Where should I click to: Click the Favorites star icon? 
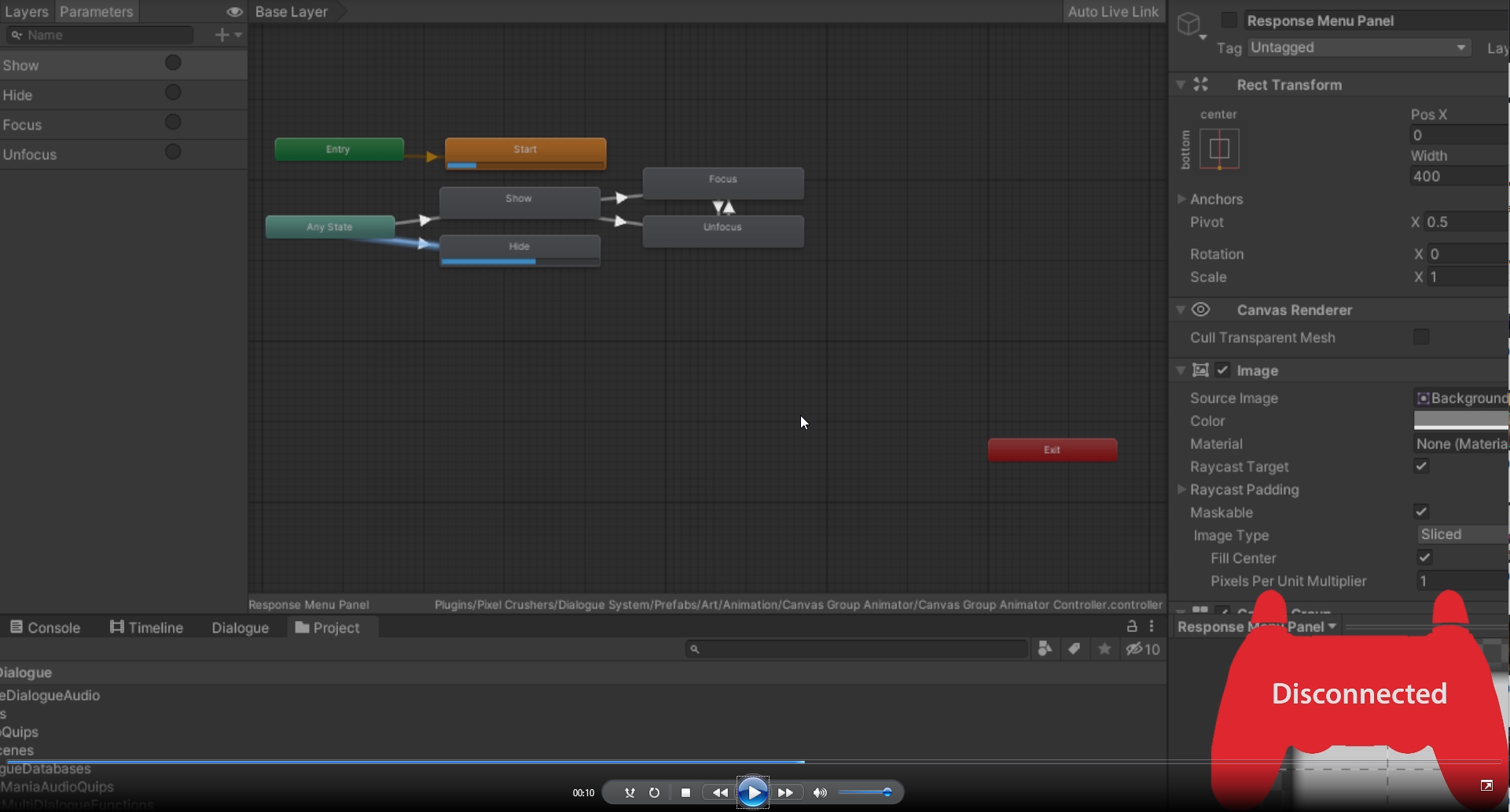coord(1104,648)
